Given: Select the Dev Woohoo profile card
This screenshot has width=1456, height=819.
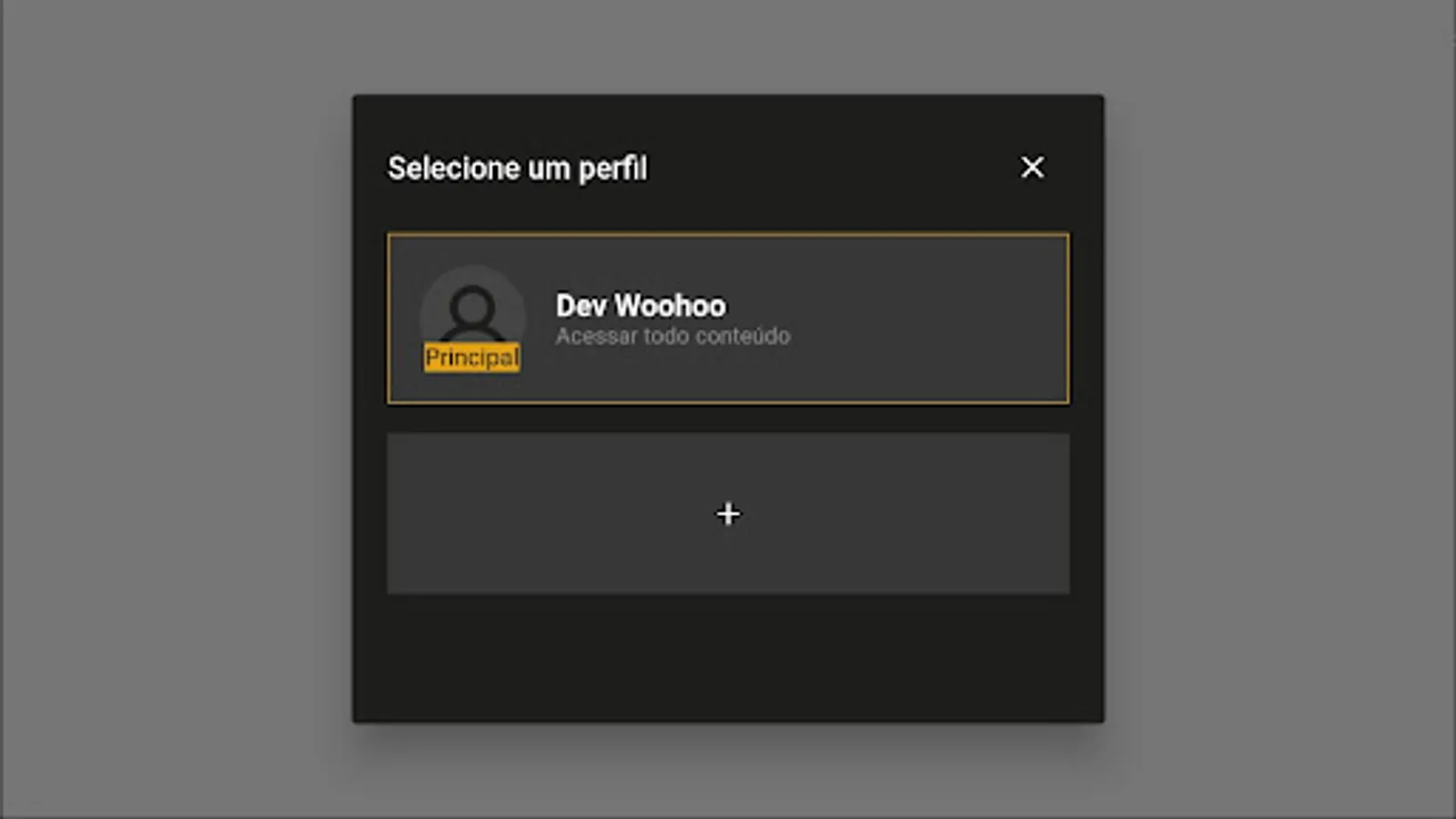Looking at the screenshot, I should pyautogui.click(x=728, y=318).
